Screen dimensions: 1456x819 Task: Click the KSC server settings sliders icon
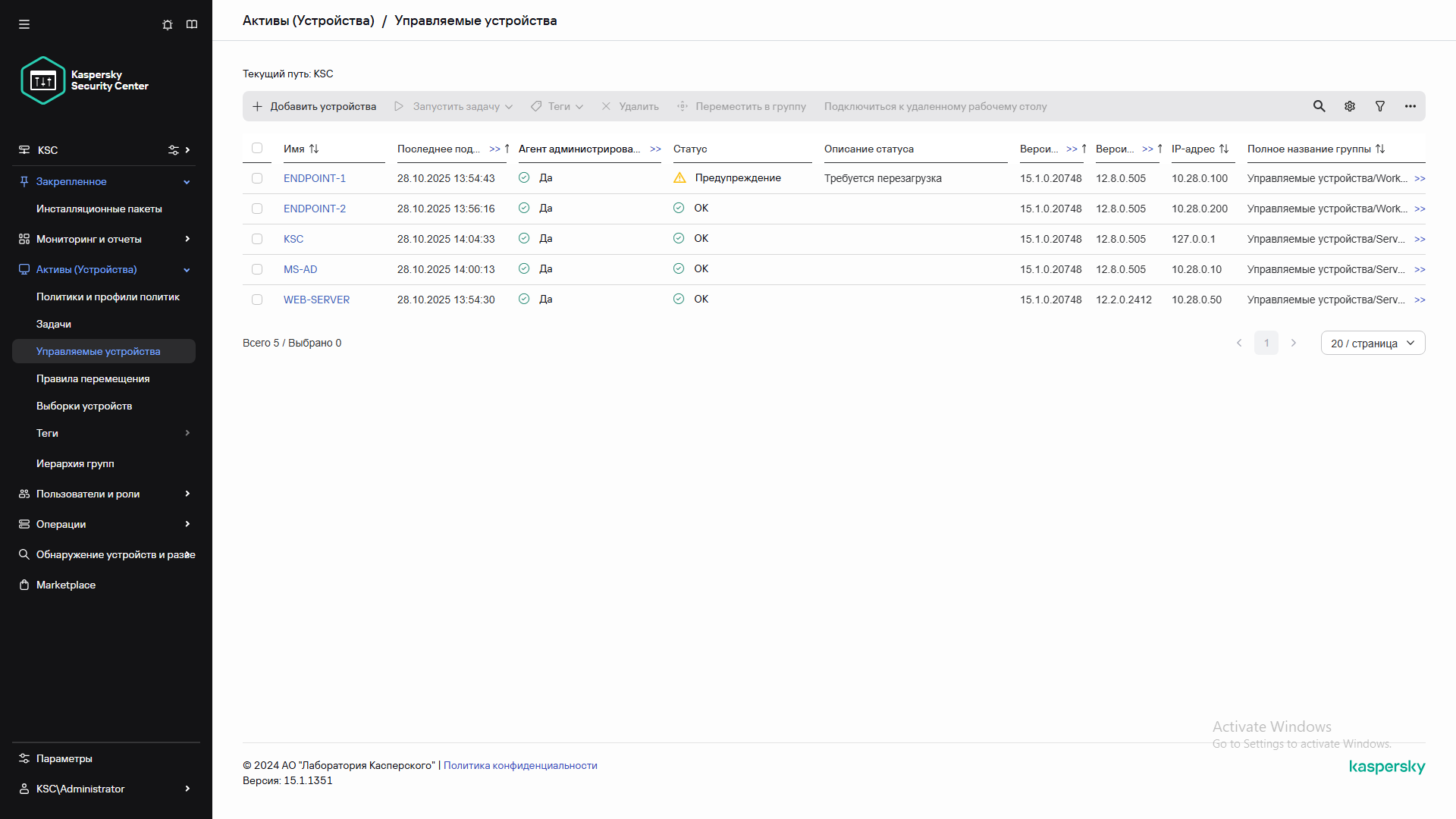pos(174,150)
